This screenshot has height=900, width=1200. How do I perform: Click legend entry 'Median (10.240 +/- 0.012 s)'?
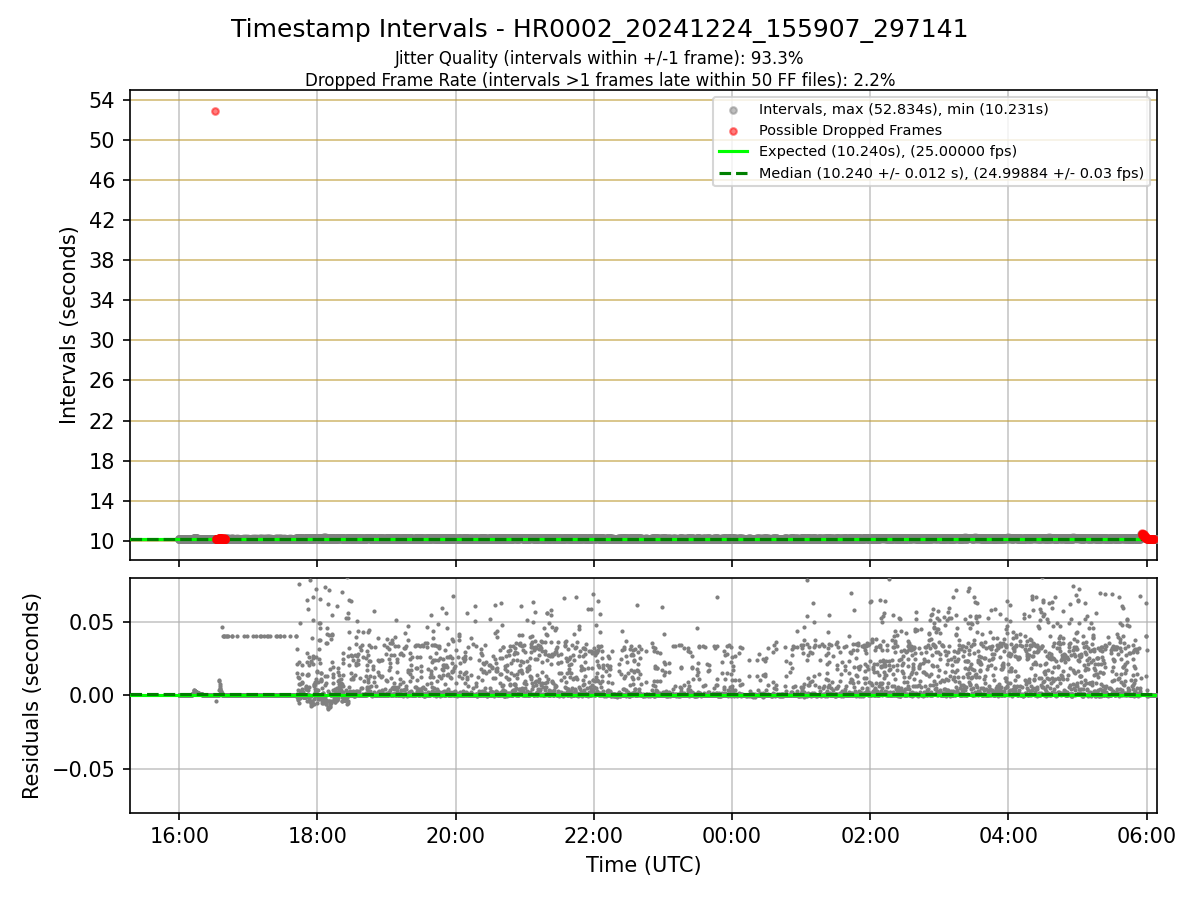(931, 173)
